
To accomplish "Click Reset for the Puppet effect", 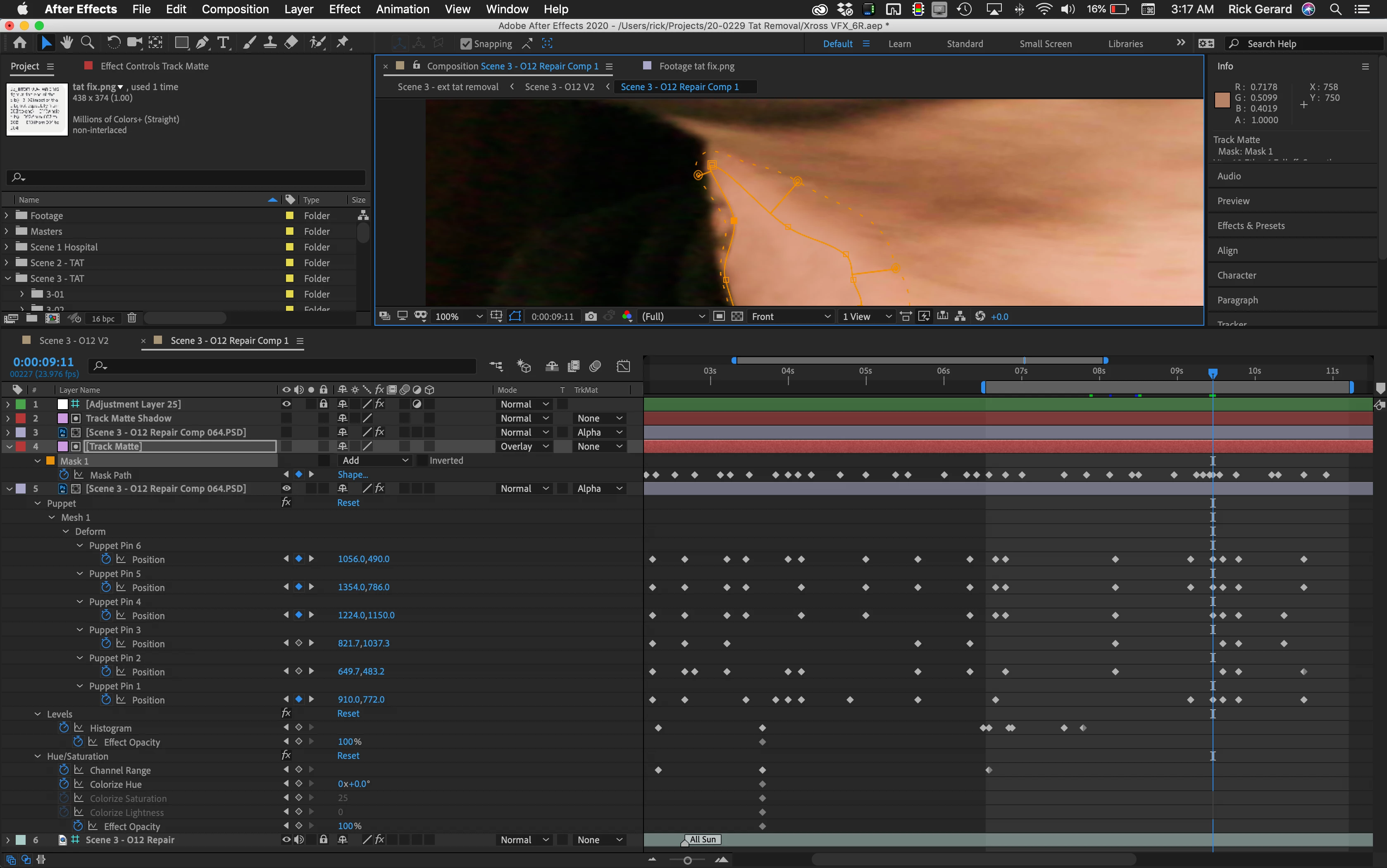I will click(348, 502).
